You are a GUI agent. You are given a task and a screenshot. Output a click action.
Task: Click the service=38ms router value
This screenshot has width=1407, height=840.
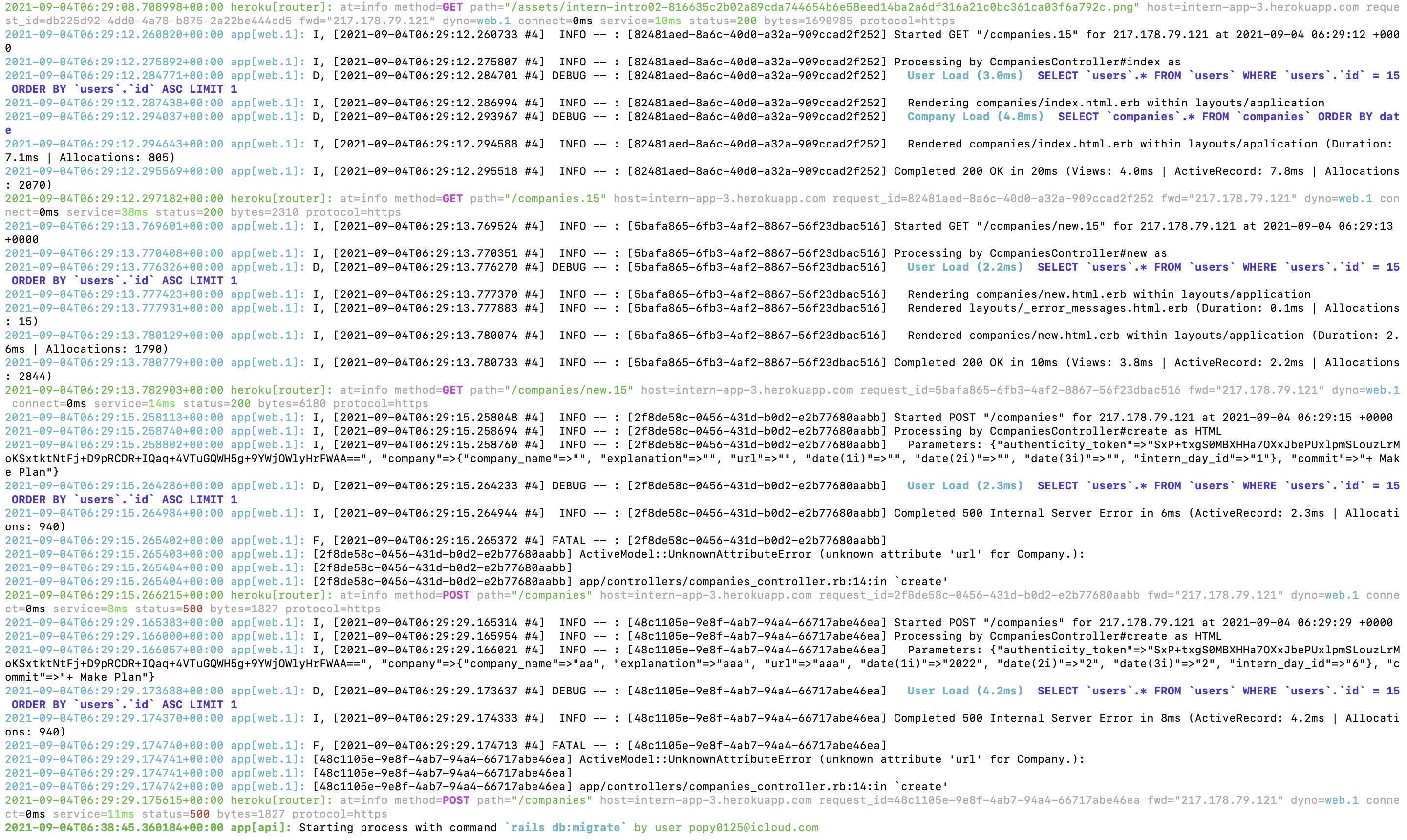point(107,212)
